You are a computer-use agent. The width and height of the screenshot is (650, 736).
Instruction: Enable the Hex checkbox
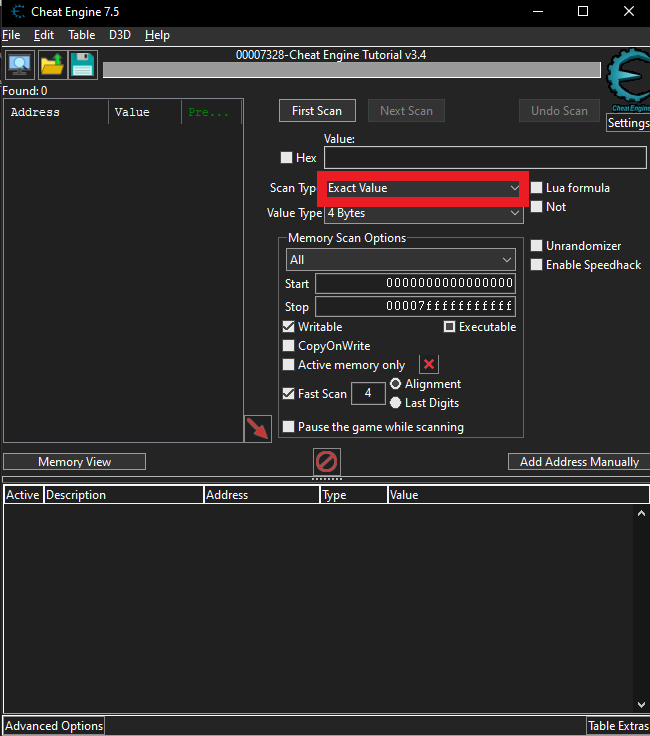tap(287, 158)
